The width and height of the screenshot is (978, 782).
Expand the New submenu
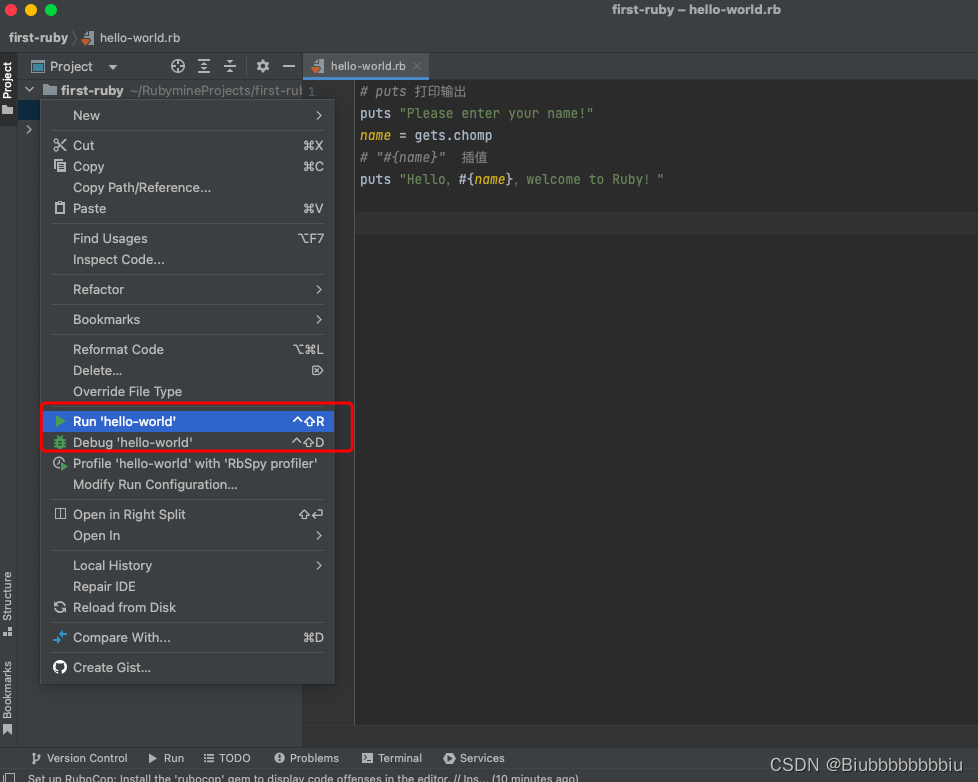point(85,115)
